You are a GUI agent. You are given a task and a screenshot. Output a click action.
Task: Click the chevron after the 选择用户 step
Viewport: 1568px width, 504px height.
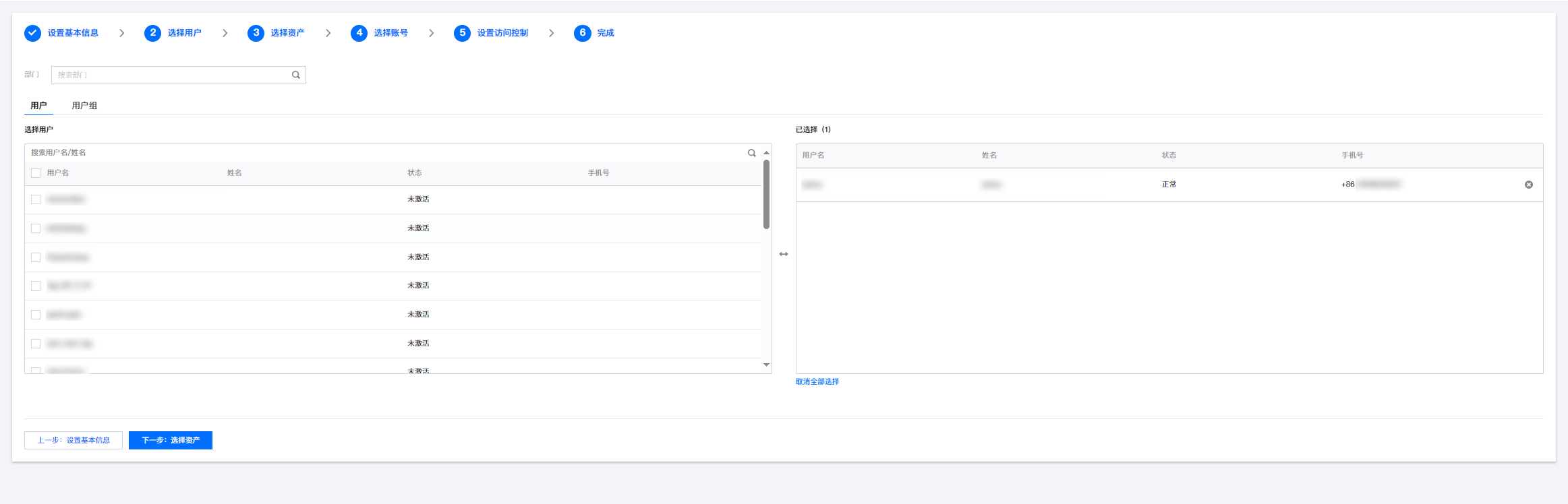(x=225, y=33)
